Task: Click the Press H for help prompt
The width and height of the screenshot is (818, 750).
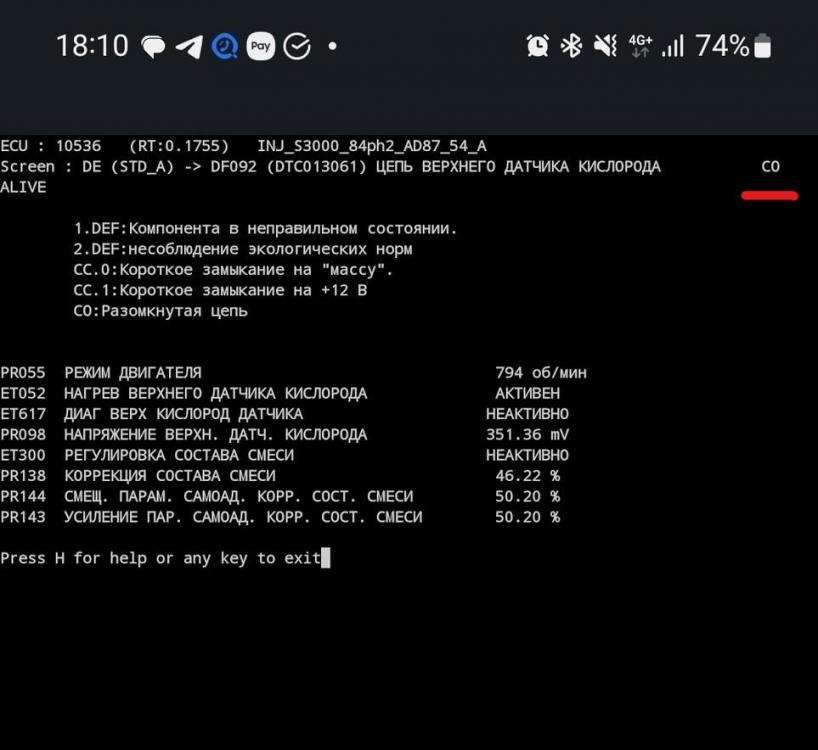Action: coord(160,559)
